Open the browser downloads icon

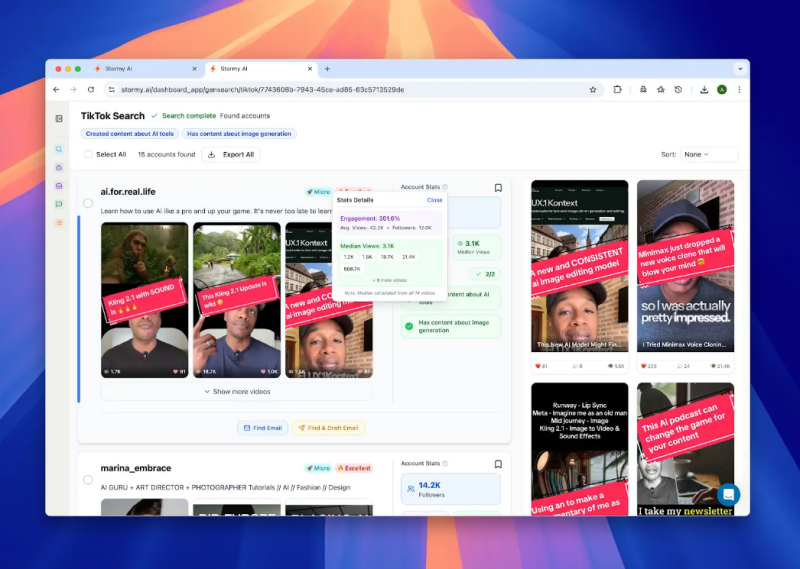pos(704,89)
